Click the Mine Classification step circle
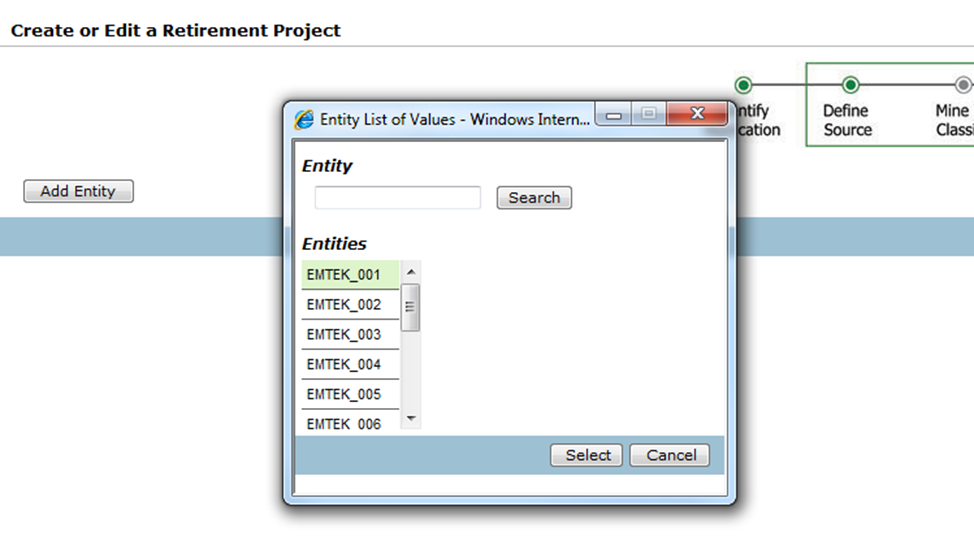The height and width of the screenshot is (554, 974). coord(962,85)
